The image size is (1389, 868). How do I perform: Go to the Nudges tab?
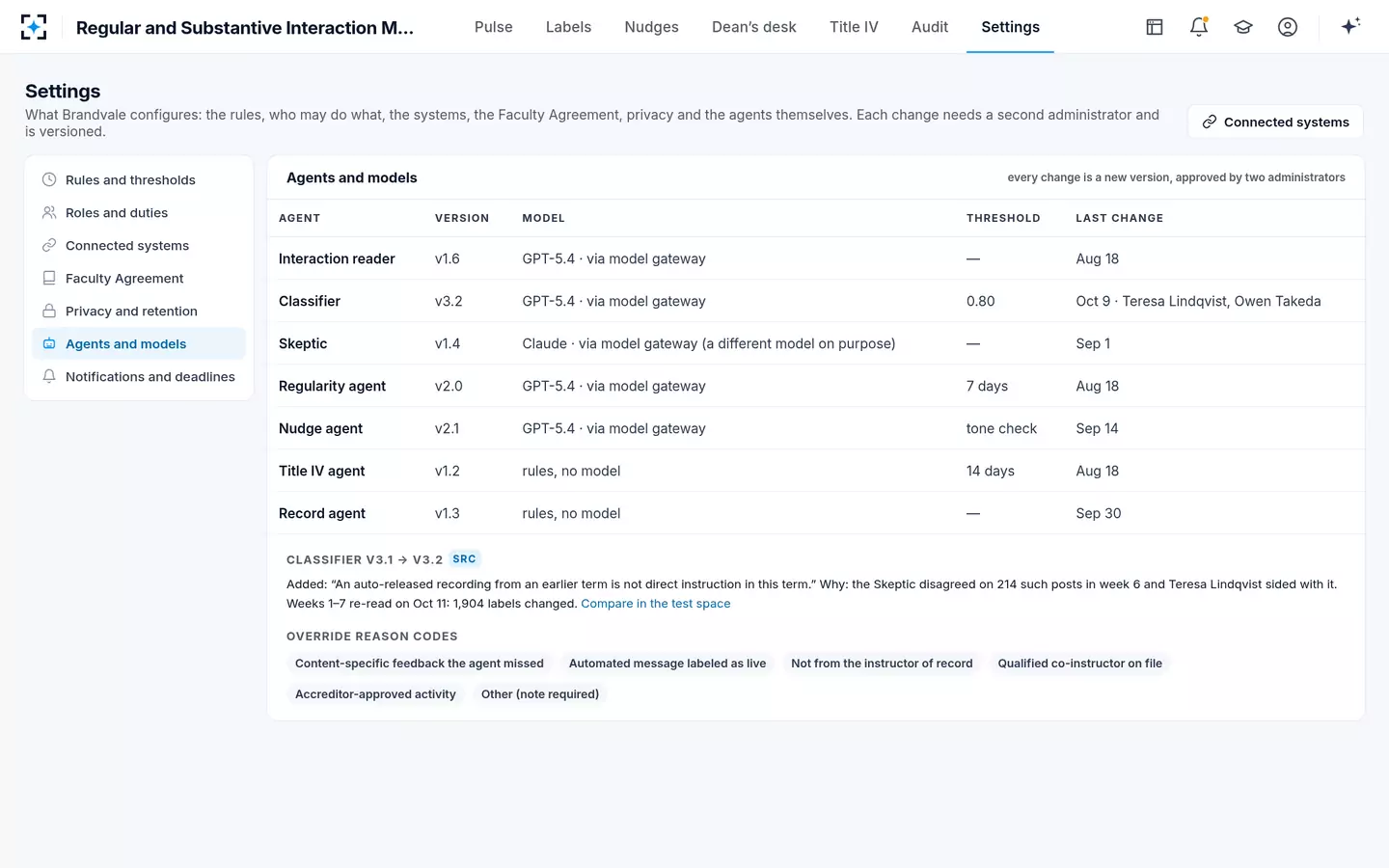pos(651,27)
